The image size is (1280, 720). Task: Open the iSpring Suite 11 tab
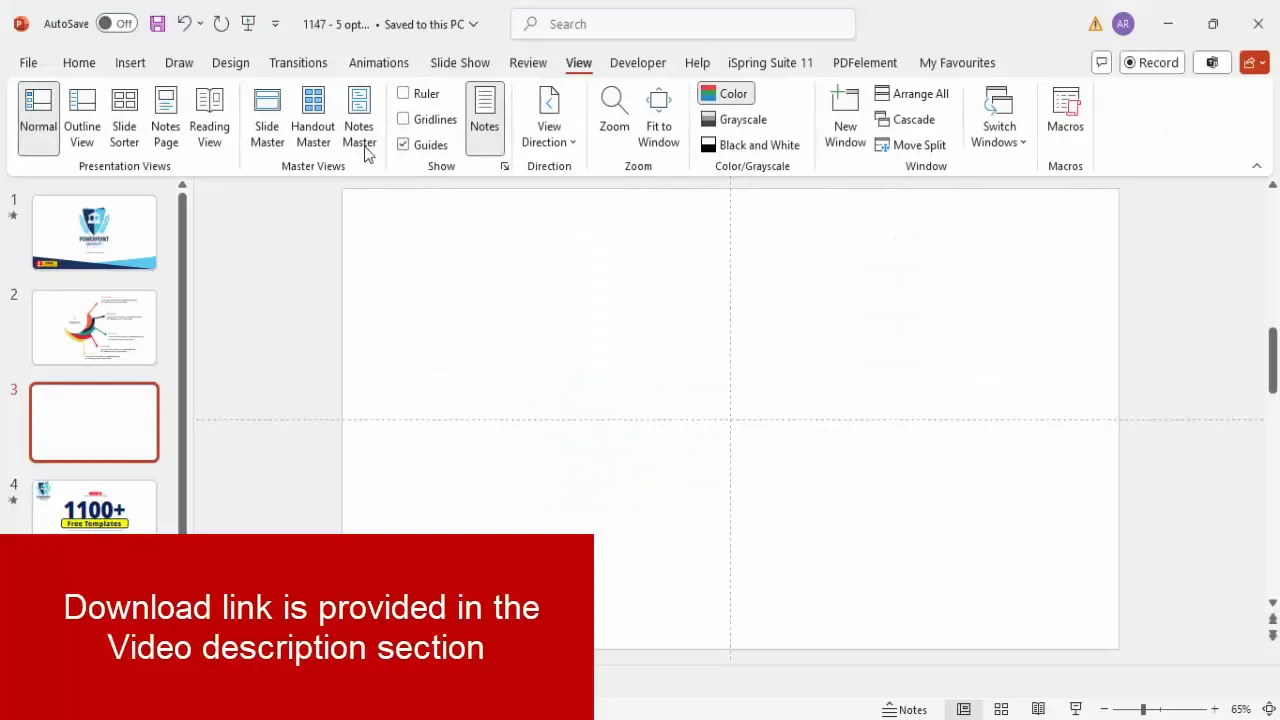click(x=770, y=62)
